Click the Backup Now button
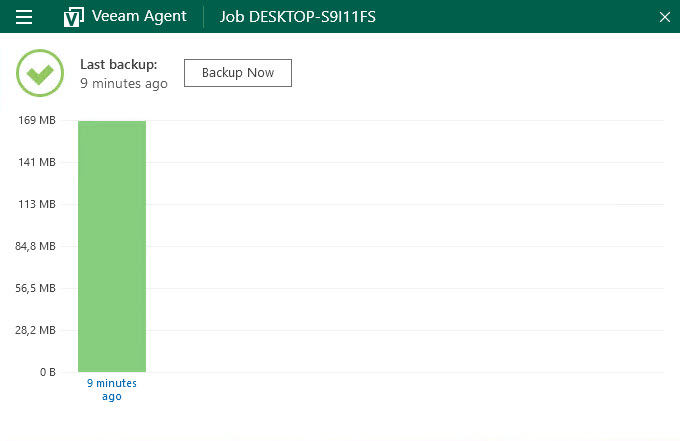680x441 pixels. [x=237, y=73]
